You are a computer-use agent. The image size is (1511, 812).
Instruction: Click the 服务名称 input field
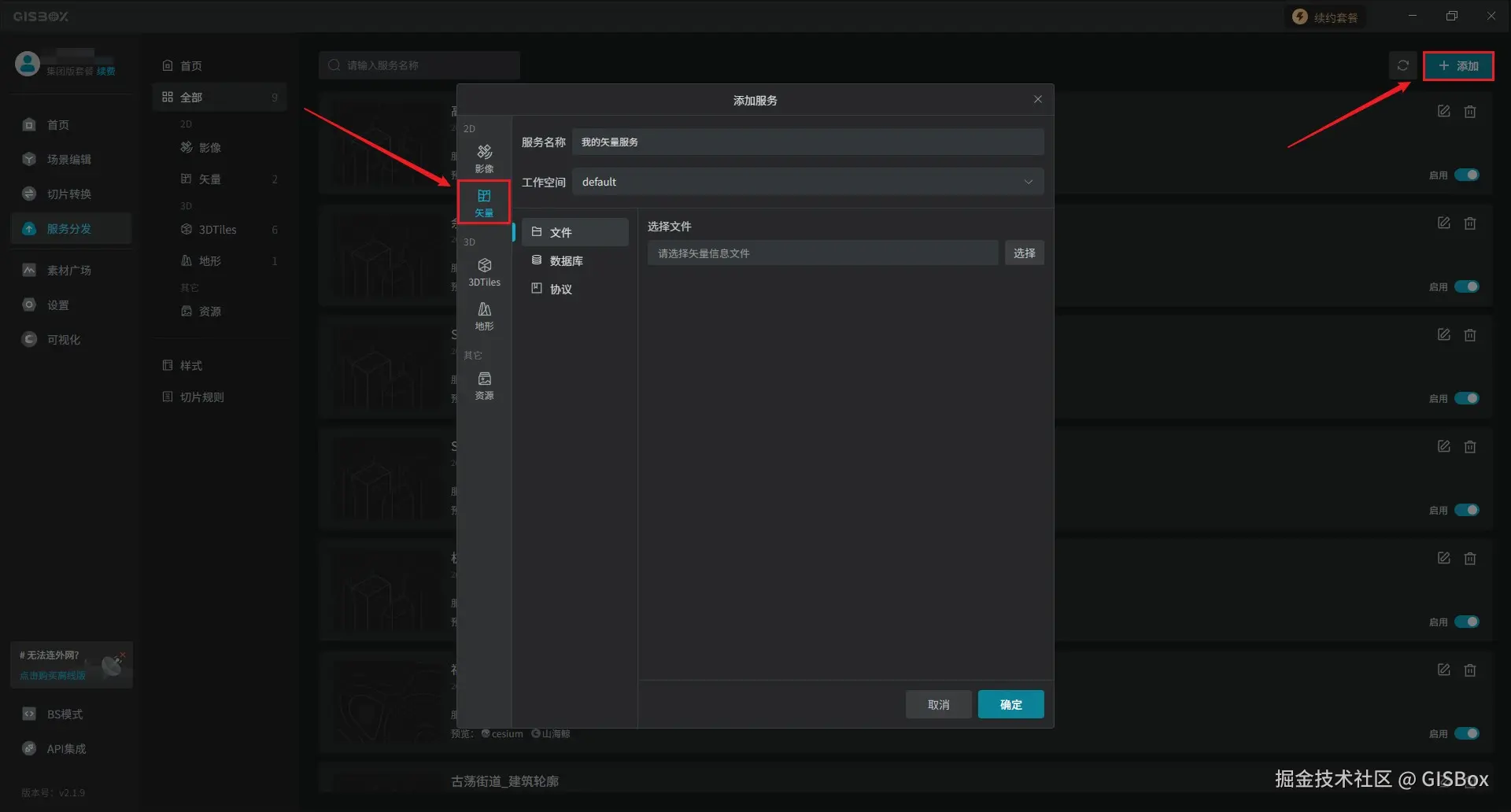coord(807,142)
